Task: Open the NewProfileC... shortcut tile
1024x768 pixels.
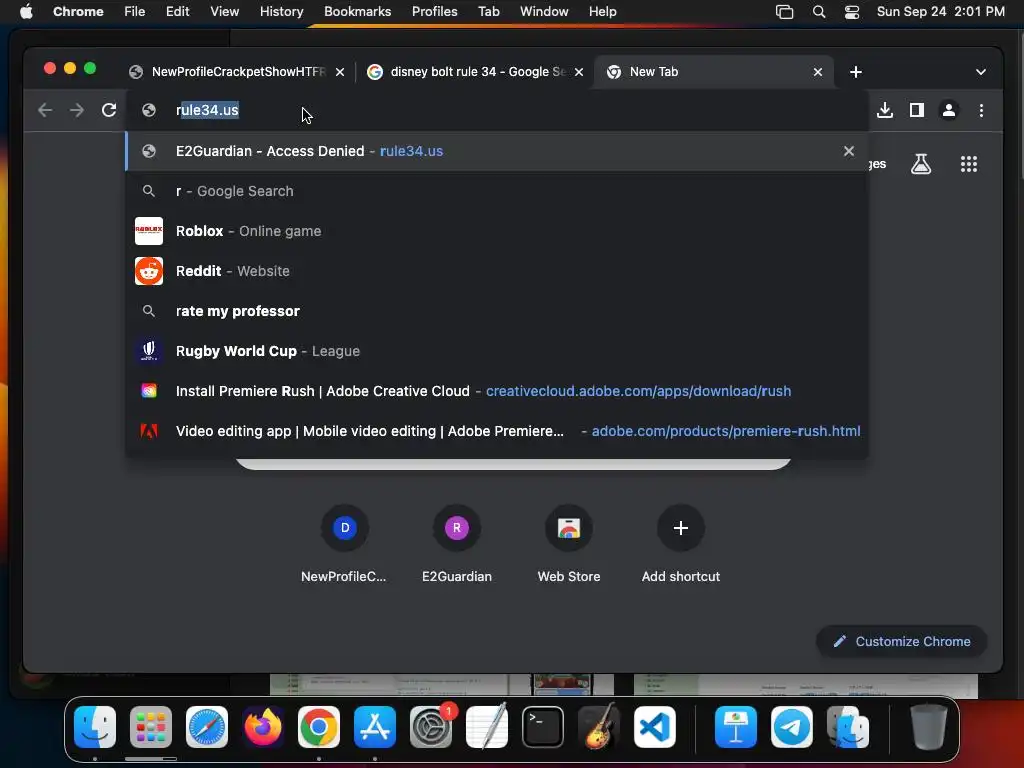Action: (x=344, y=543)
